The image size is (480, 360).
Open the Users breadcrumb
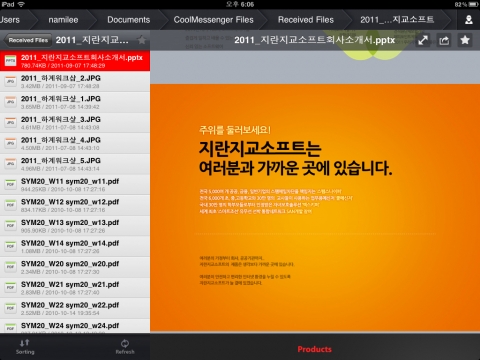(x=10, y=20)
